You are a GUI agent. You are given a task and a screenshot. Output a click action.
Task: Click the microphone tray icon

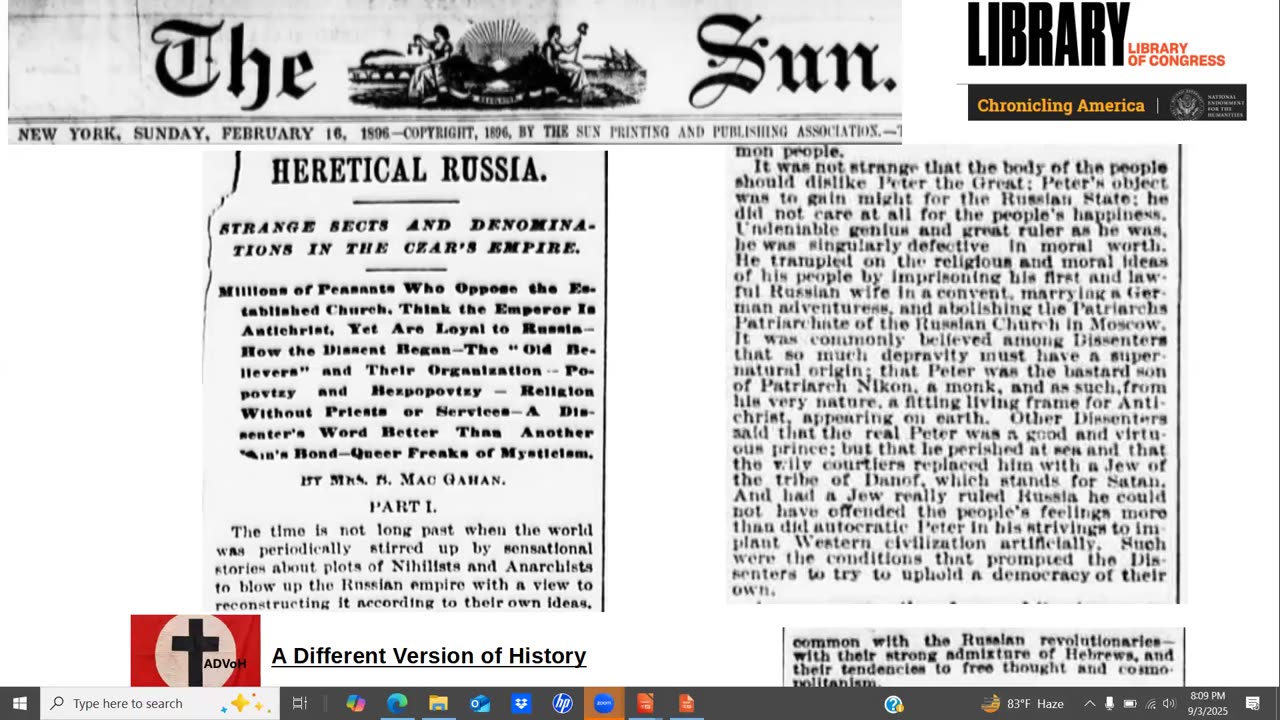pos(1110,704)
